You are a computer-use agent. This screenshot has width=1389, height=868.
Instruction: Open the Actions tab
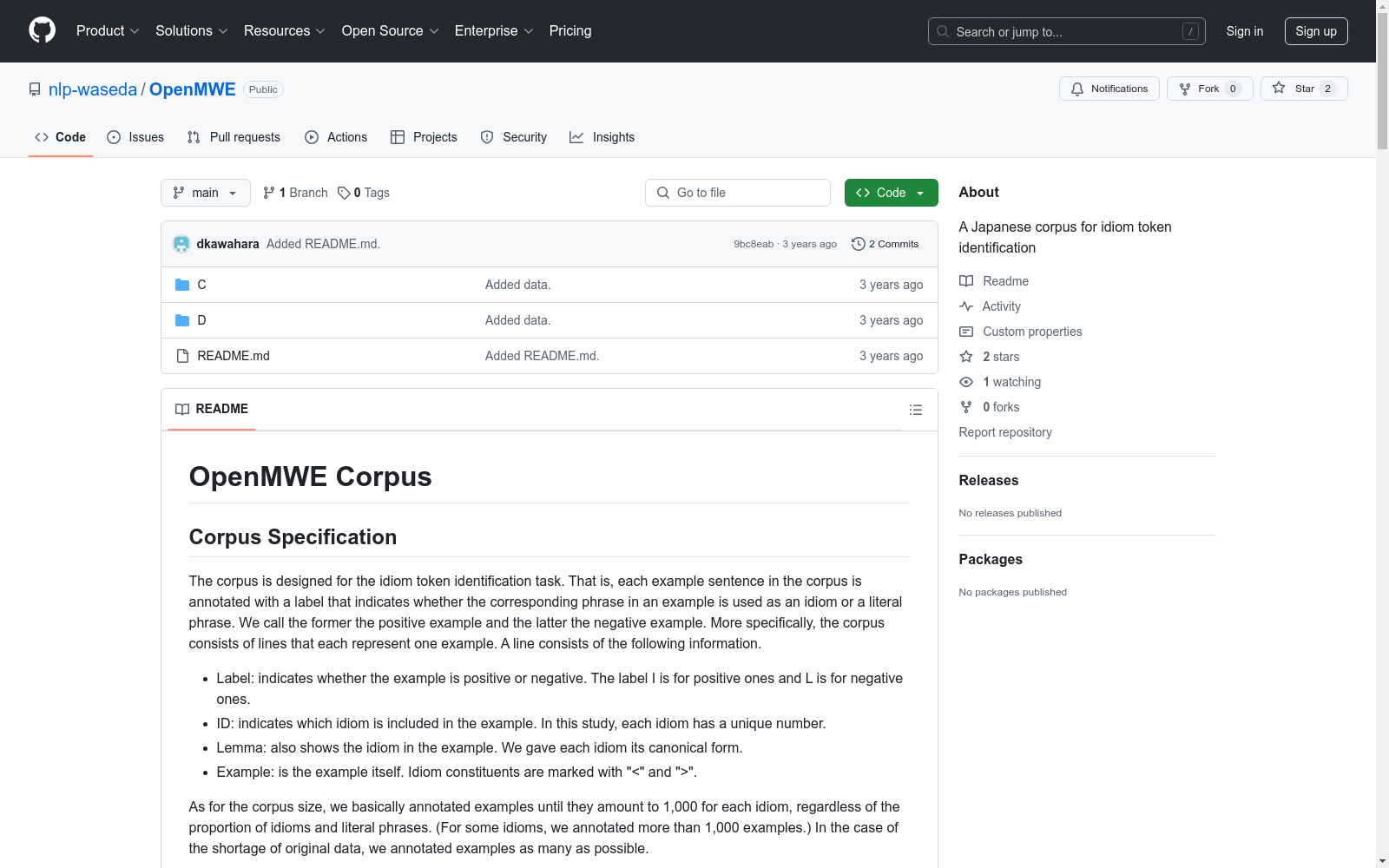click(x=336, y=137)
